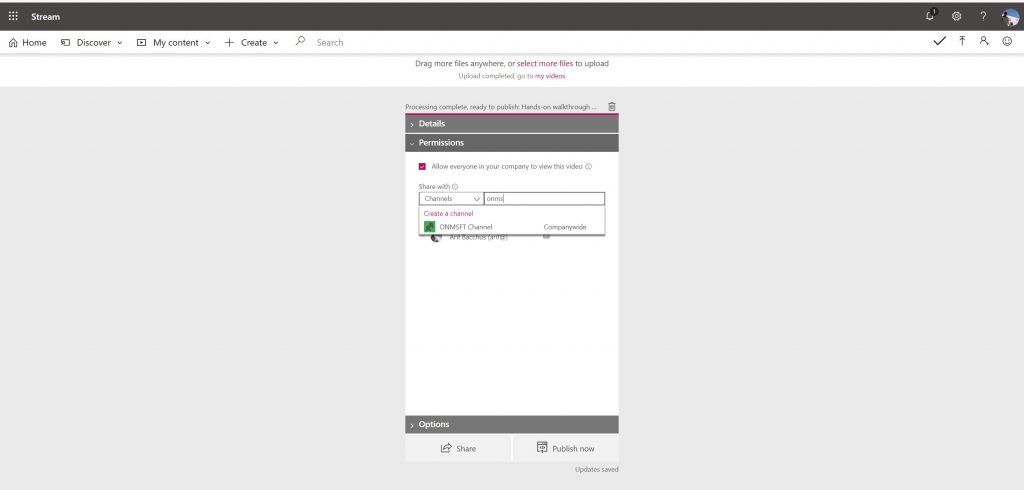Viewport: 1024px width, 490px height.
Task: Open the help question mark
Action: [983, 16]
